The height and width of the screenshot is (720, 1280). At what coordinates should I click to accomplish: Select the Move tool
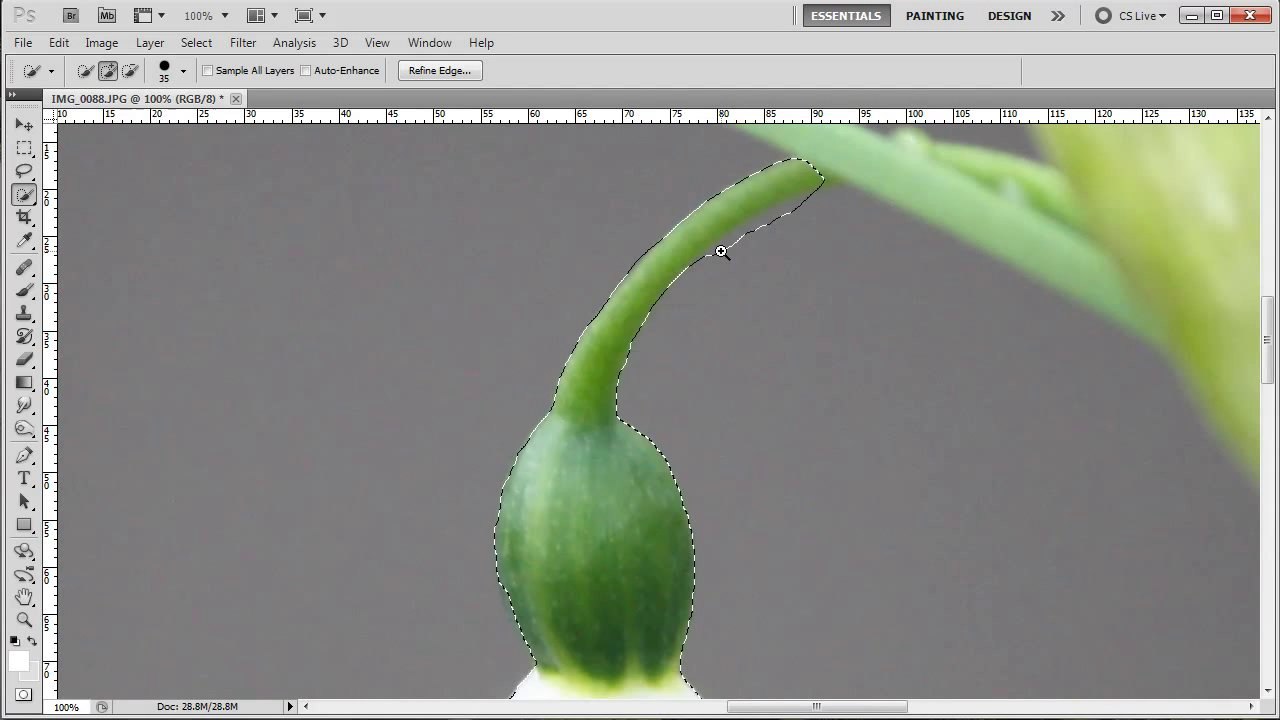(x=24, y=125)
